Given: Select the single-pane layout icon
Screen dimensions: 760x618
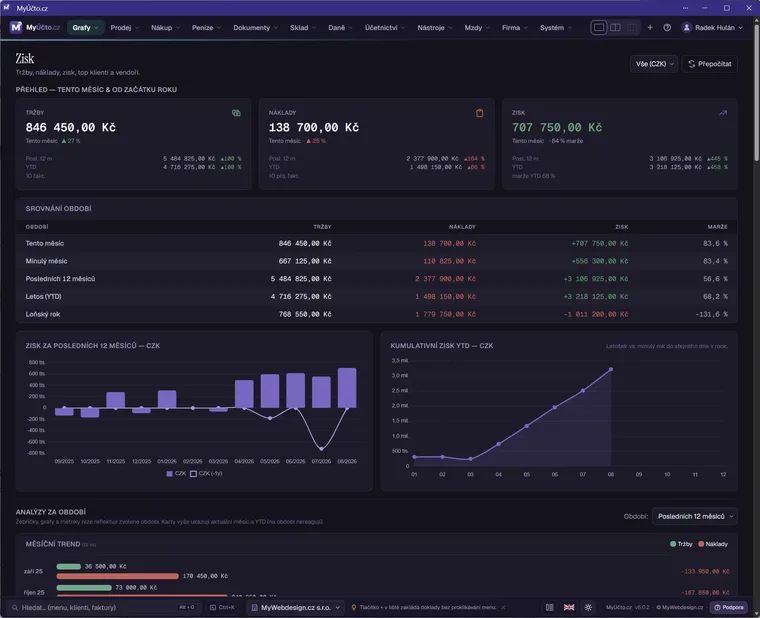Looking at the screenshot, I should [599, 28].
